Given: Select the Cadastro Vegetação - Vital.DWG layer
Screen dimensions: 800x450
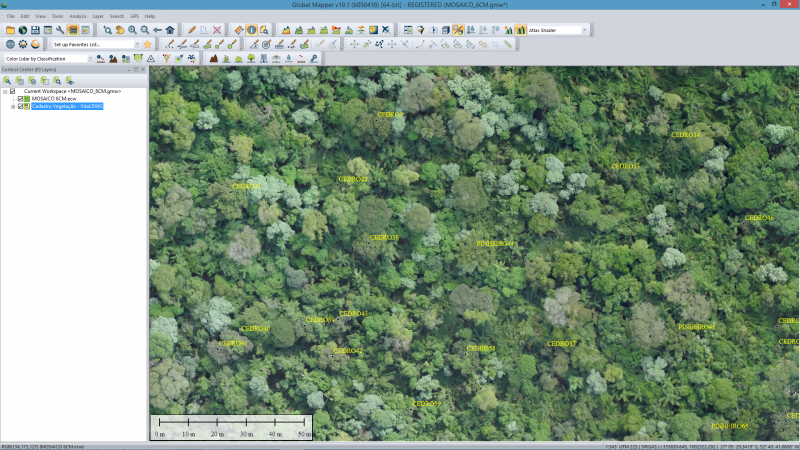Looking at the screenshot, I should pyautogui.click(x=67, y=107).
